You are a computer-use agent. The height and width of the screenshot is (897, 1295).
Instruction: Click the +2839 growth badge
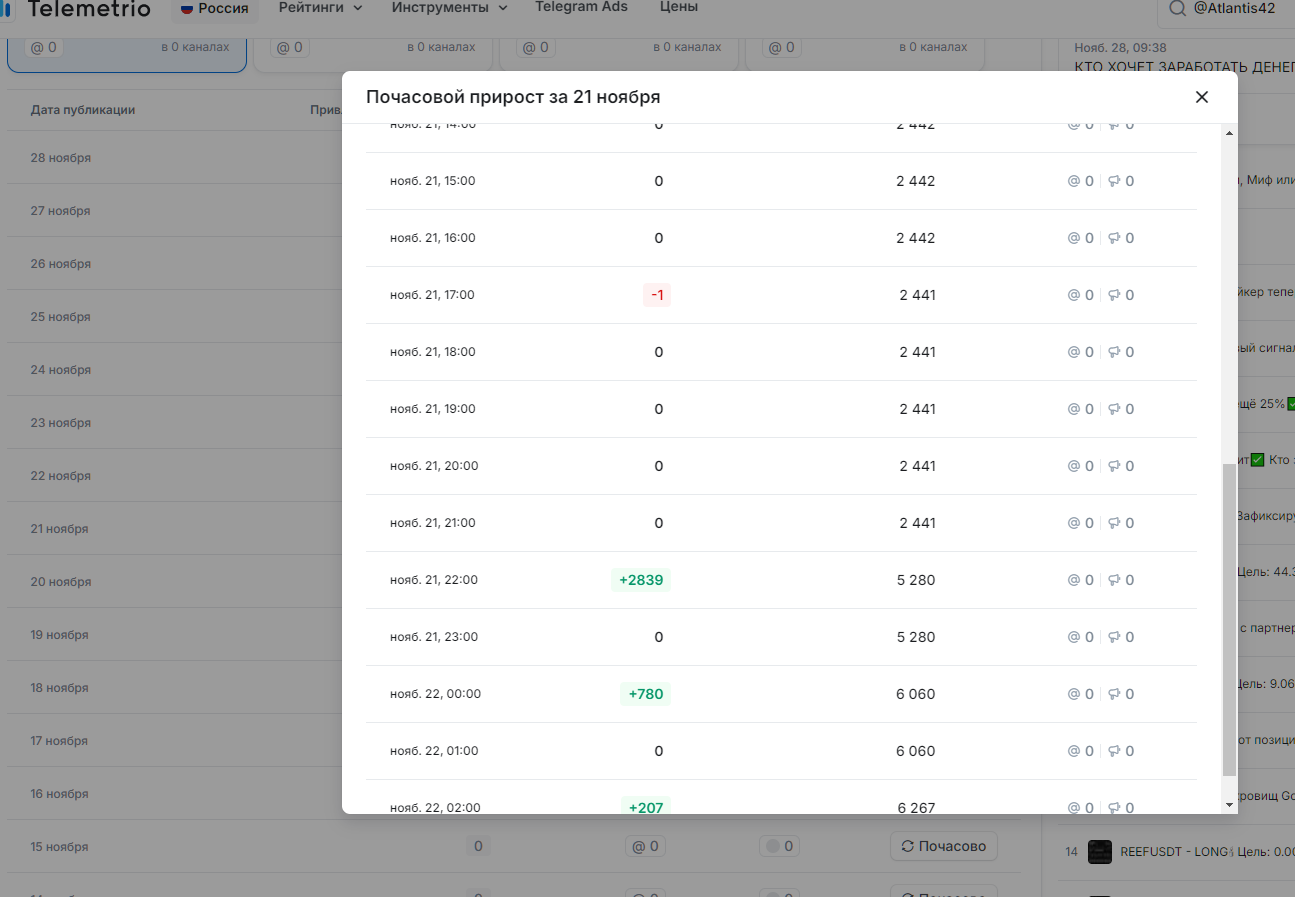[x=641, y=580]
